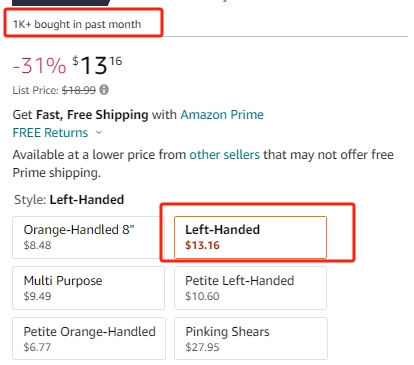Select the Pinking Shears style option
Screen dimensions: 414x365
[251, 338]
